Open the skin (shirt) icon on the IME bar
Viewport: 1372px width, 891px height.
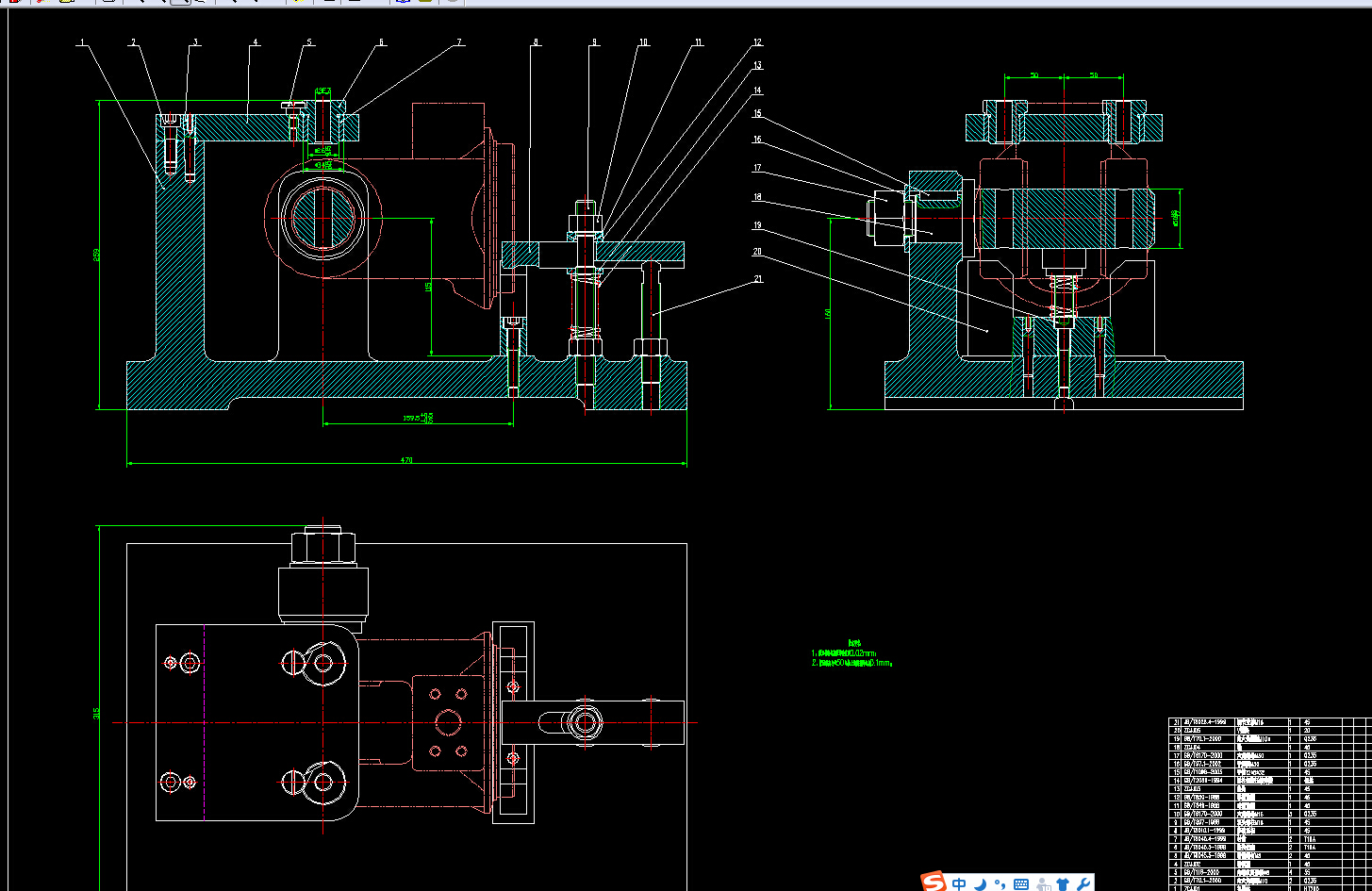pos(1064,883)
